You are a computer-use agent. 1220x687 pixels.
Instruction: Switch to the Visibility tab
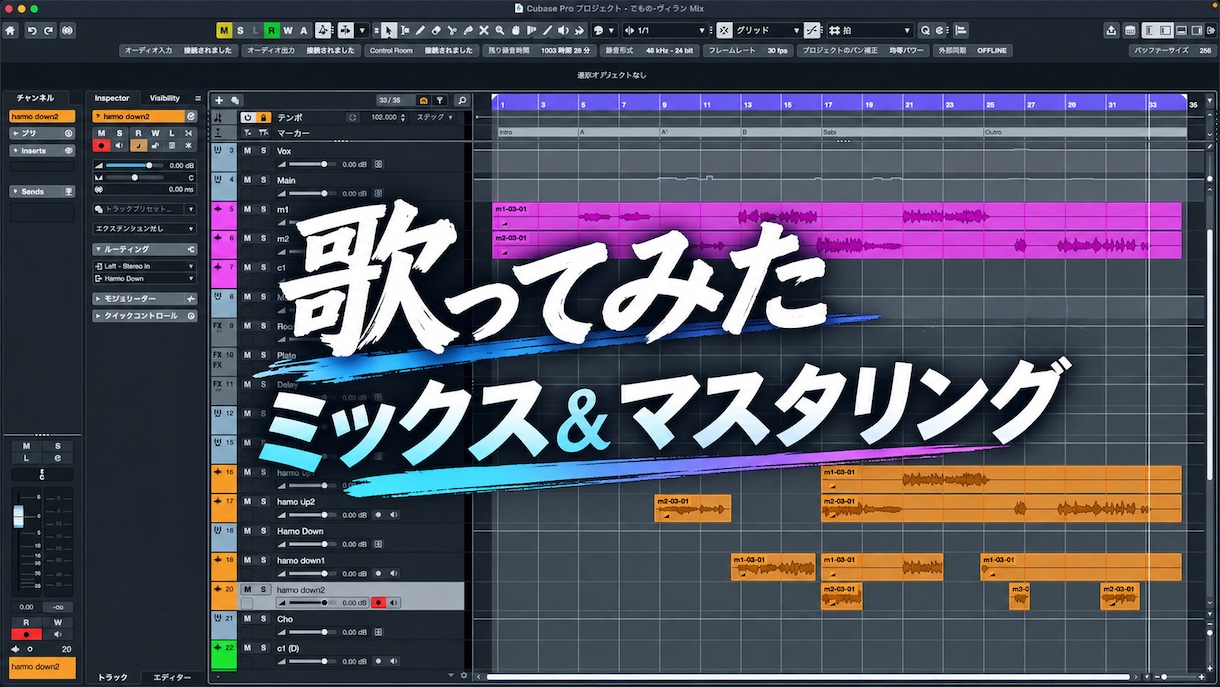165,98
